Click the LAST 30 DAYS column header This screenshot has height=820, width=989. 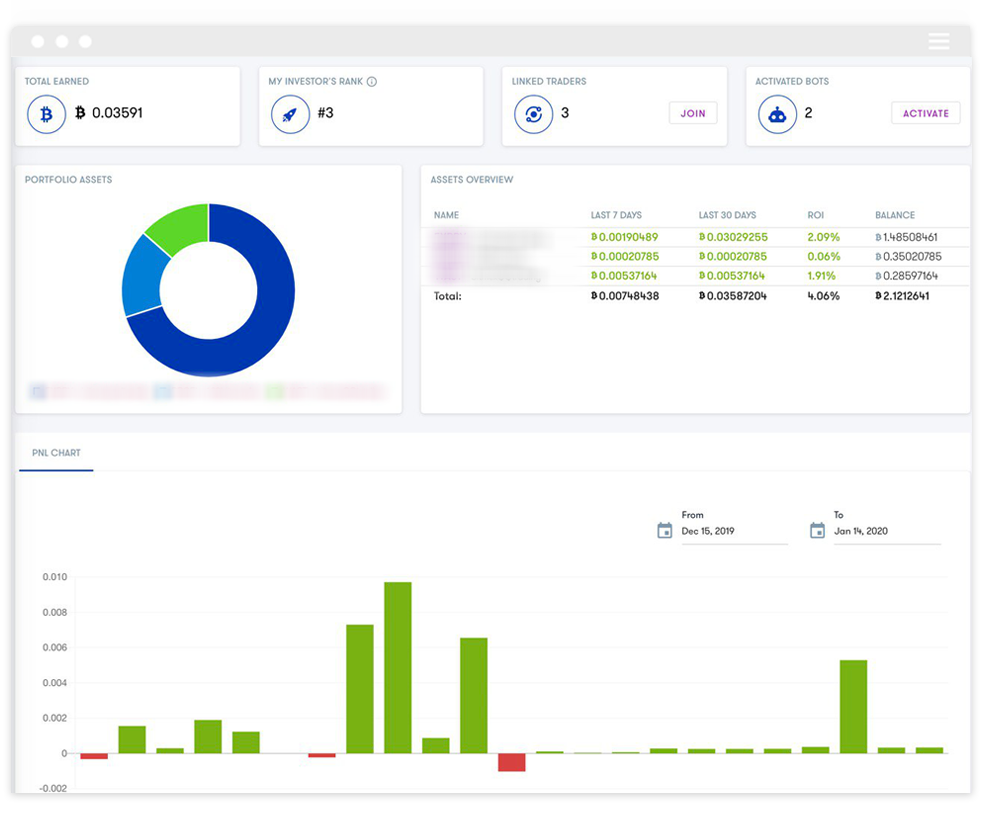click(727, 215)
